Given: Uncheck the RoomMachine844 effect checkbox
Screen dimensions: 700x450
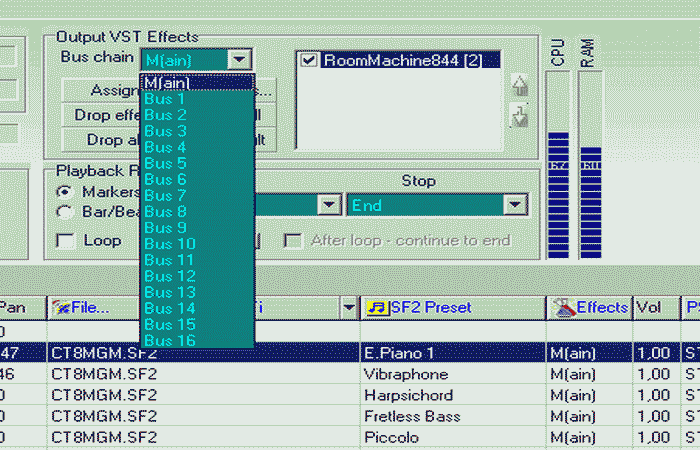Looking at the screenshot, I should 309,60.
